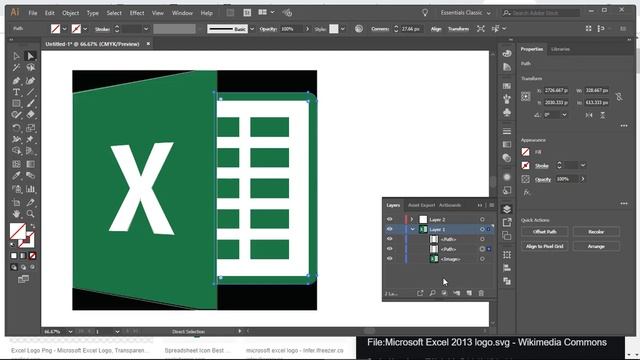Click target circle of <Image> sublayer
The height and width of the screenshot is (360, 640).
pyautogui.click(x=482, y=259)
